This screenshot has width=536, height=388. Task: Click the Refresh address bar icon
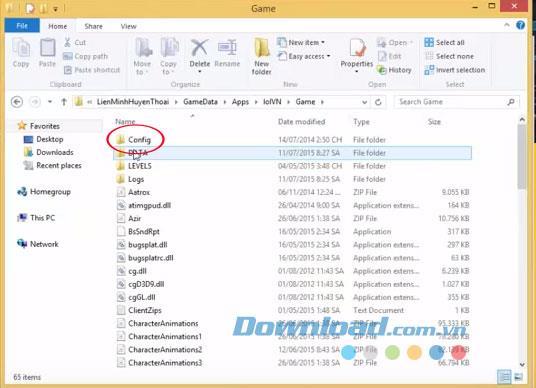tap(378, 102)
